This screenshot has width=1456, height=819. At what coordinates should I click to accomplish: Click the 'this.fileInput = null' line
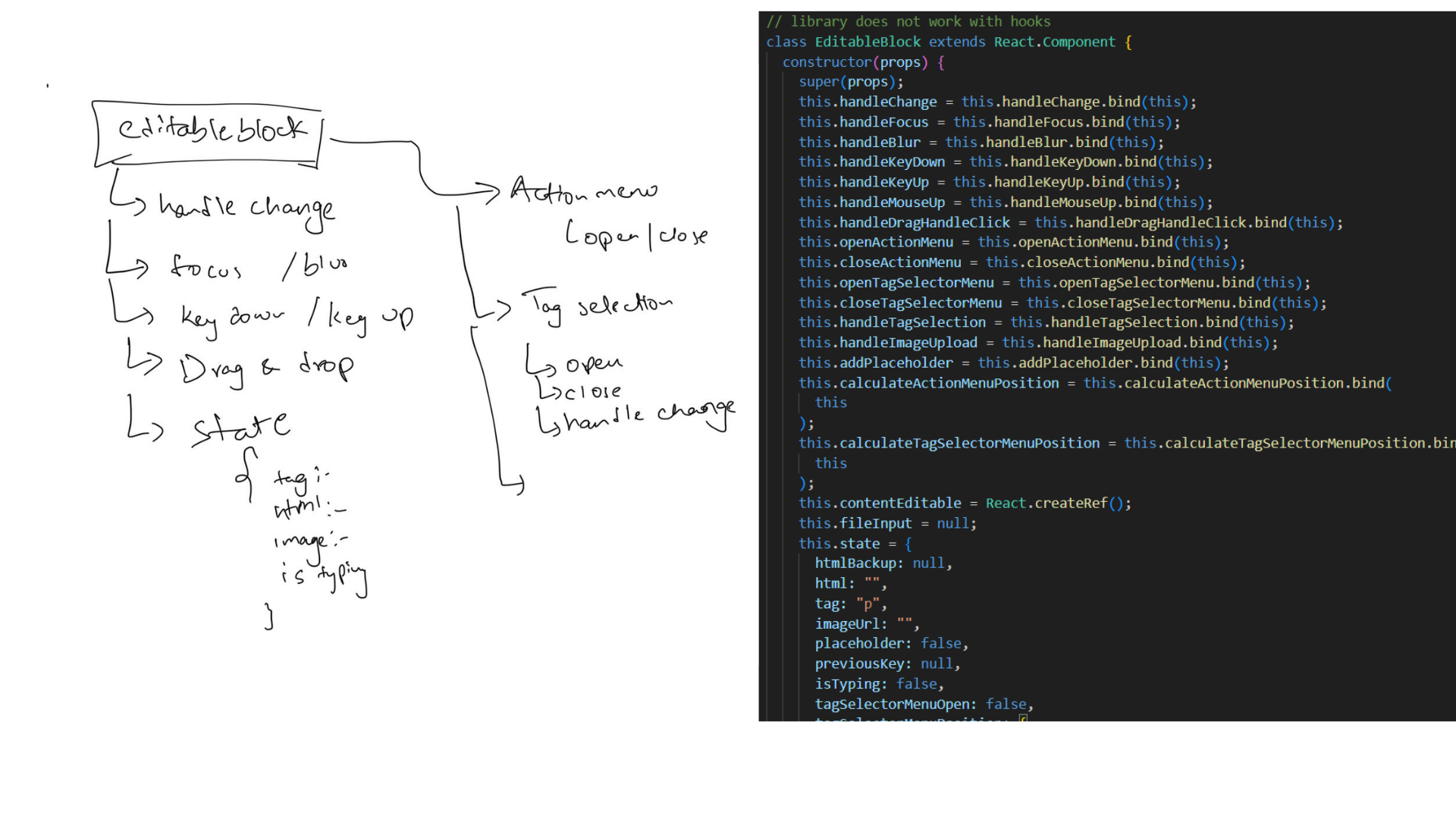coord(887,524)
